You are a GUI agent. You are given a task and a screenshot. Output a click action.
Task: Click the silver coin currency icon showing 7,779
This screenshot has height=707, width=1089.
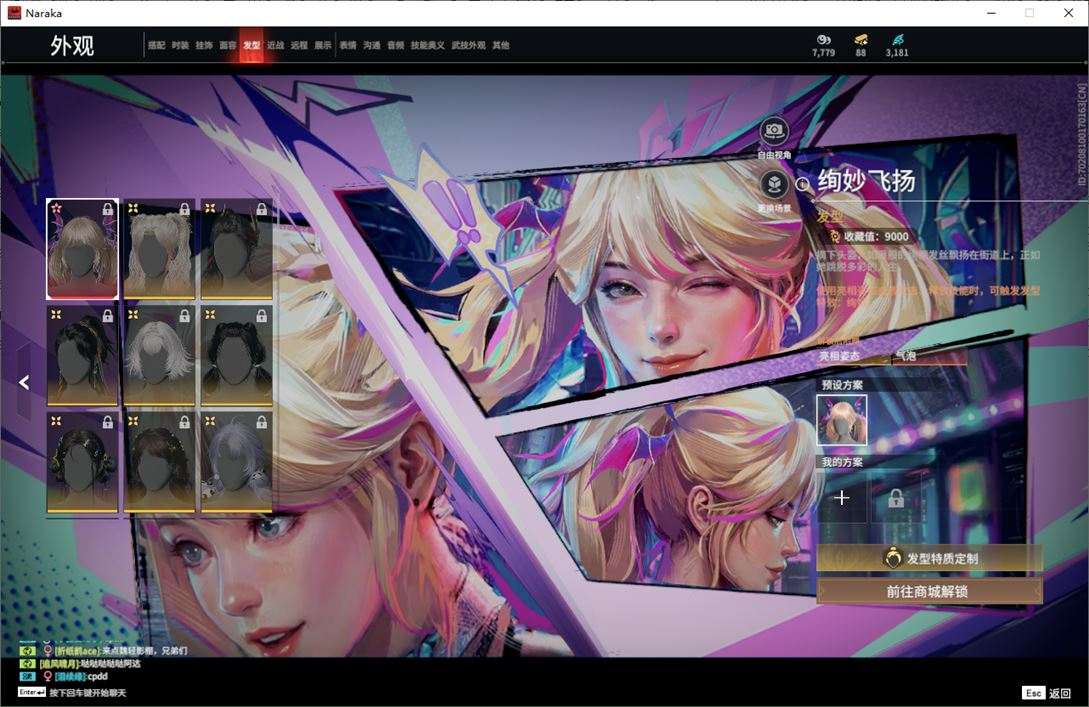point(824,40)
